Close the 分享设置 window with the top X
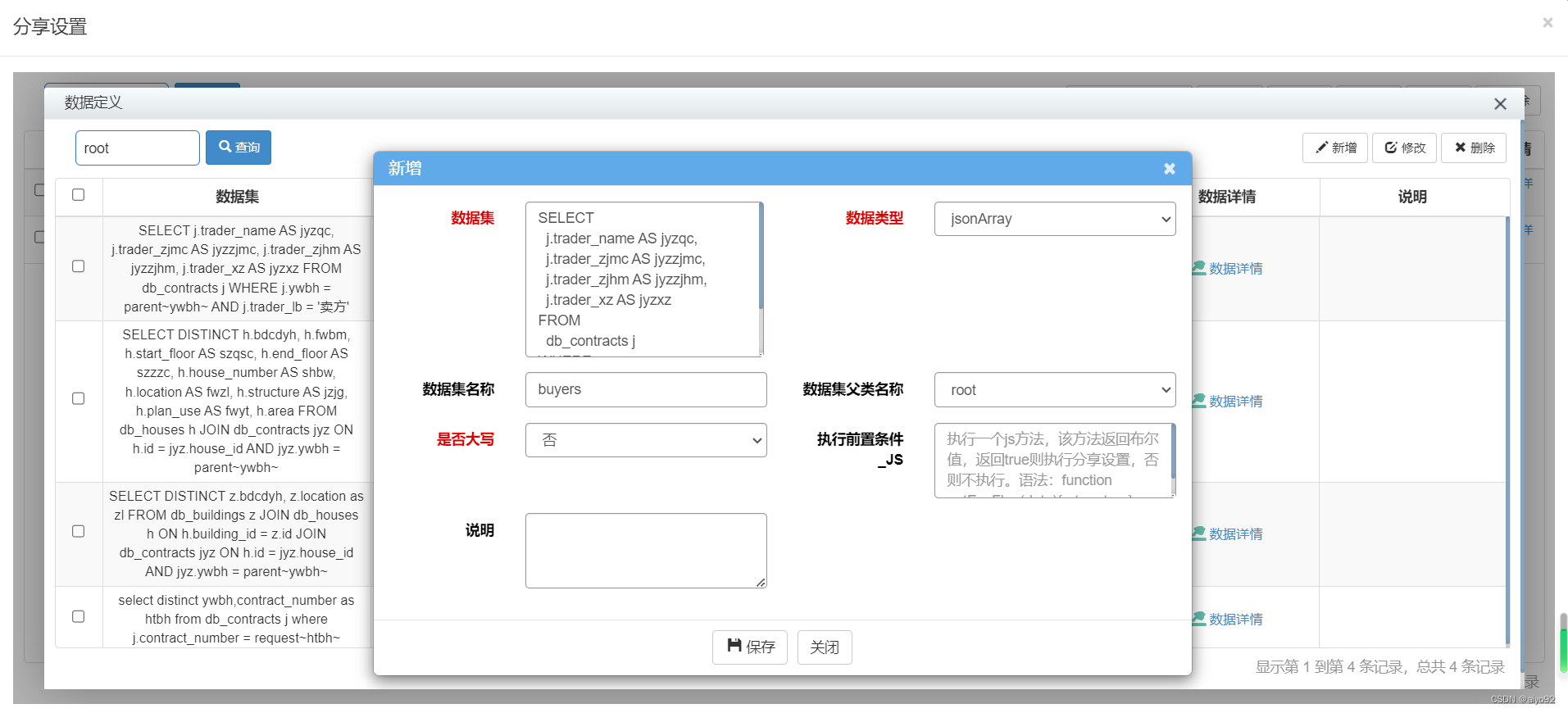 point(1548,23)
